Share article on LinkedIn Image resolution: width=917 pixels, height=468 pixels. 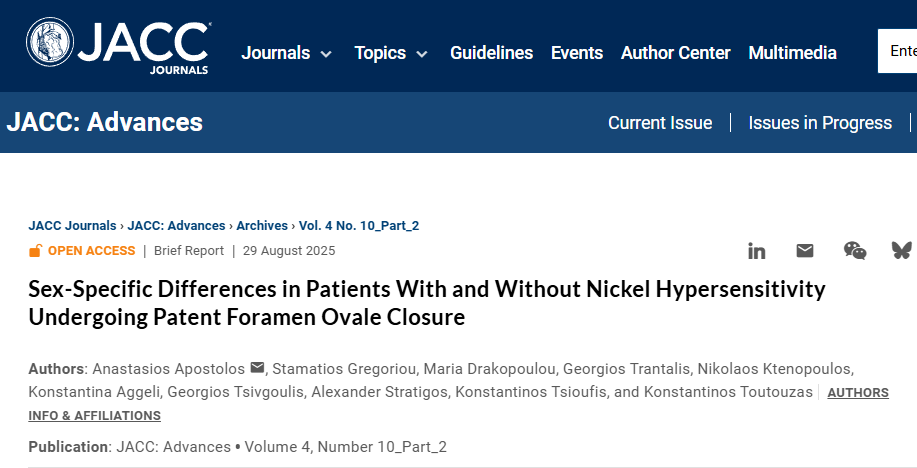pyautogui.click(x=757, y=251)
